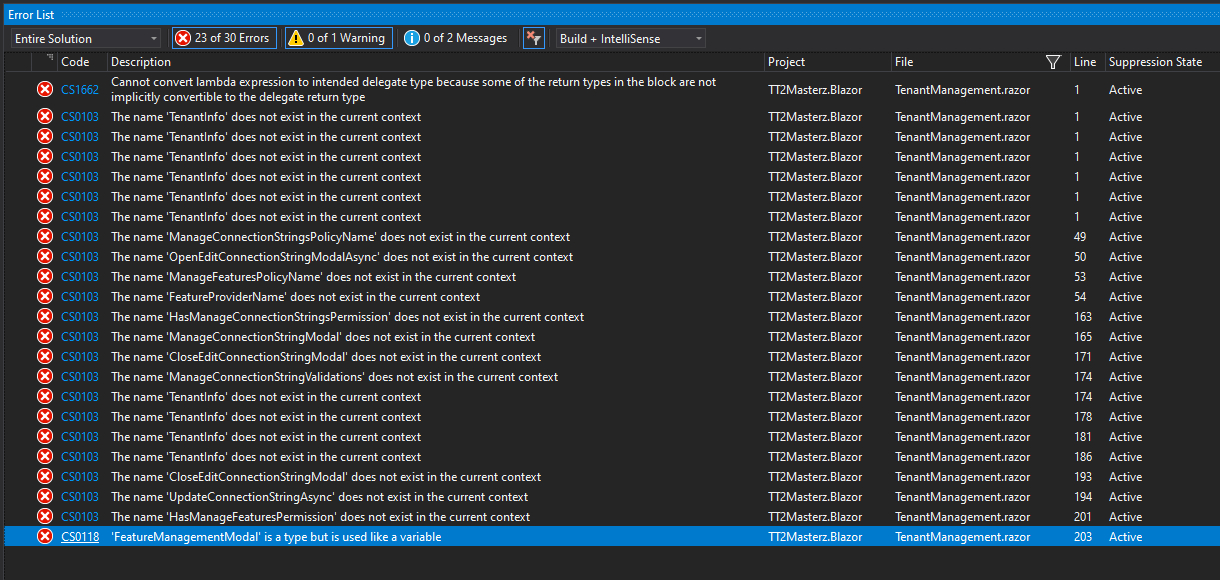Click the red error icon on the CS1662 row
Viewport: 1220px width, 580px height.
pos(44,88)
